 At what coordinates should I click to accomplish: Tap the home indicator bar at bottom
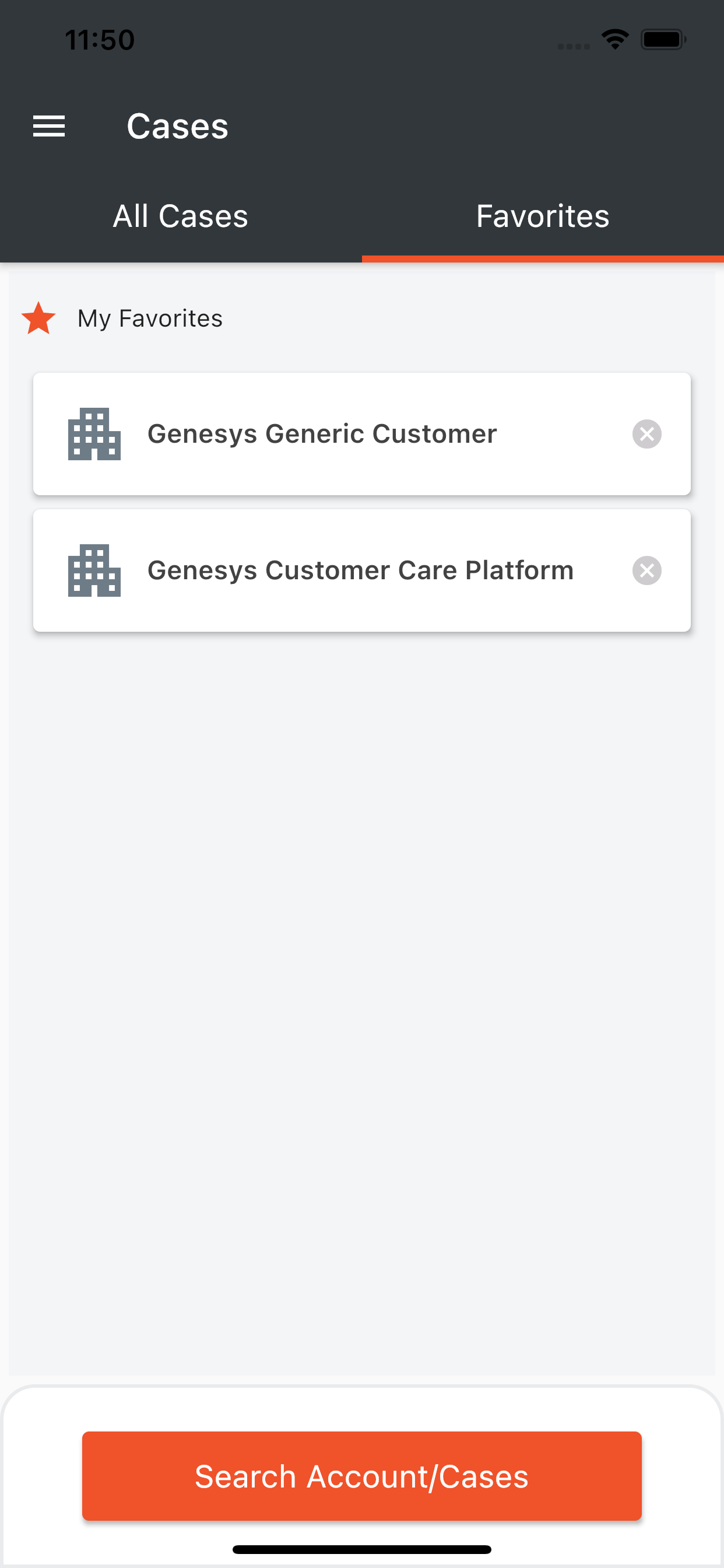(361, 1549)
